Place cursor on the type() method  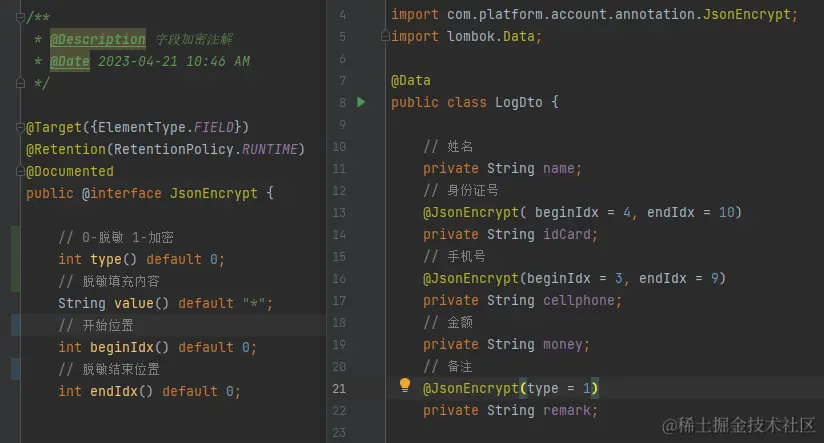113,259
